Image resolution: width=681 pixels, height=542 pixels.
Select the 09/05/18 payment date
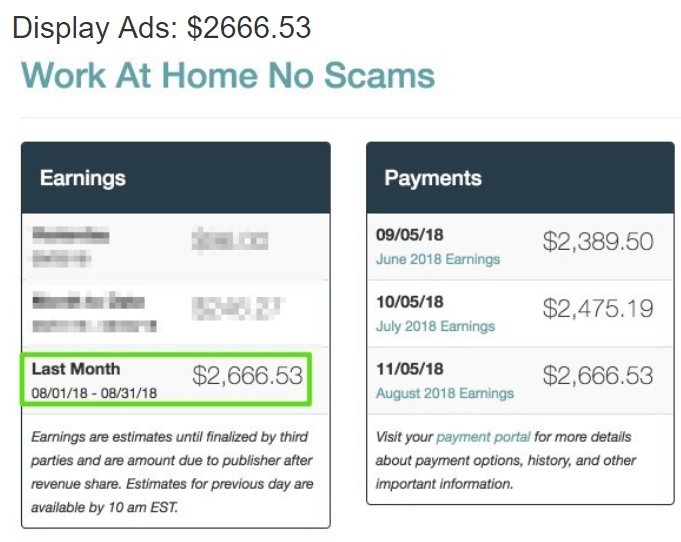coord(410,235)
